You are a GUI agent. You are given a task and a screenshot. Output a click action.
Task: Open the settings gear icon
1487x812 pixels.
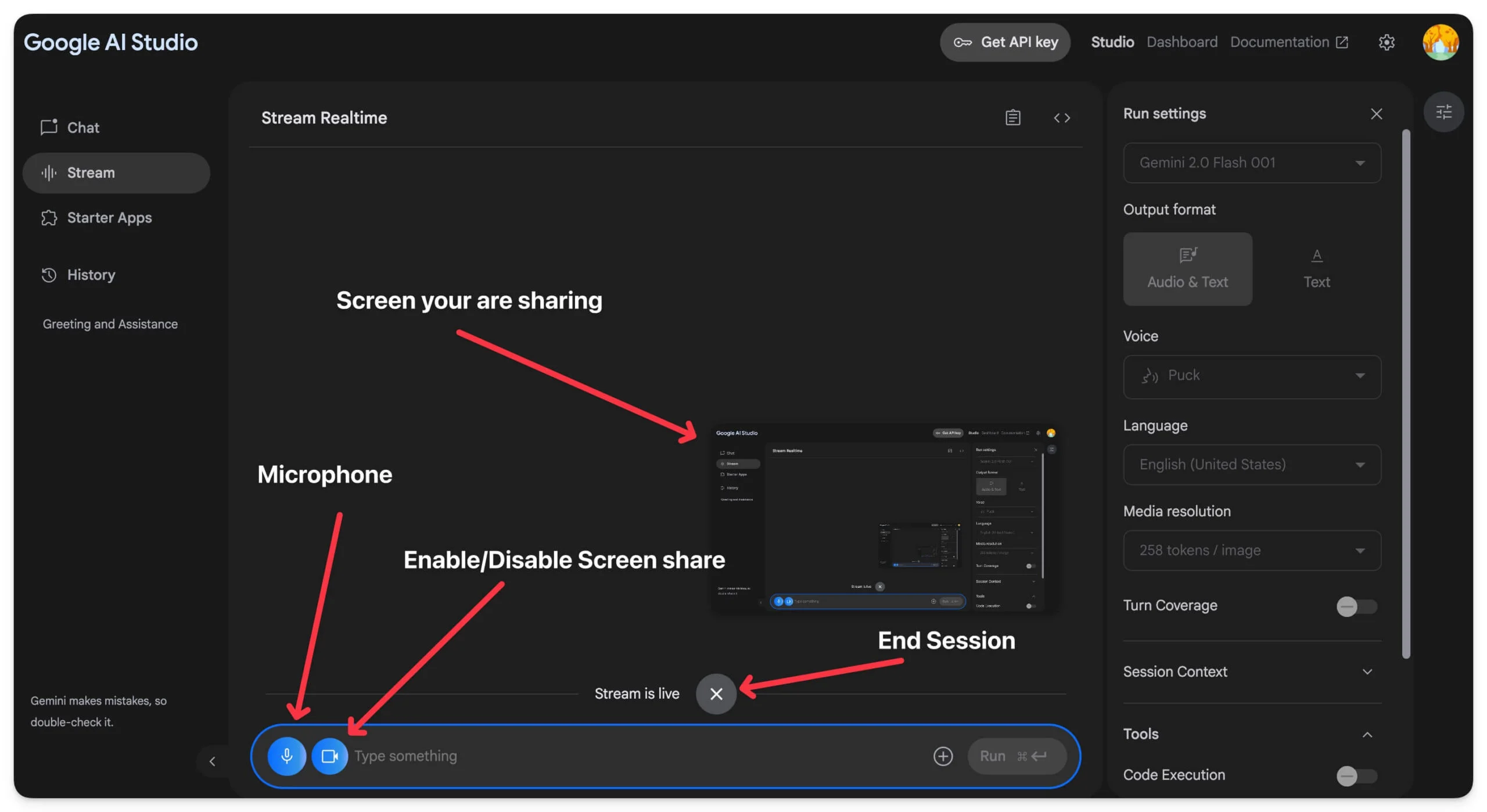[1386, 42]
